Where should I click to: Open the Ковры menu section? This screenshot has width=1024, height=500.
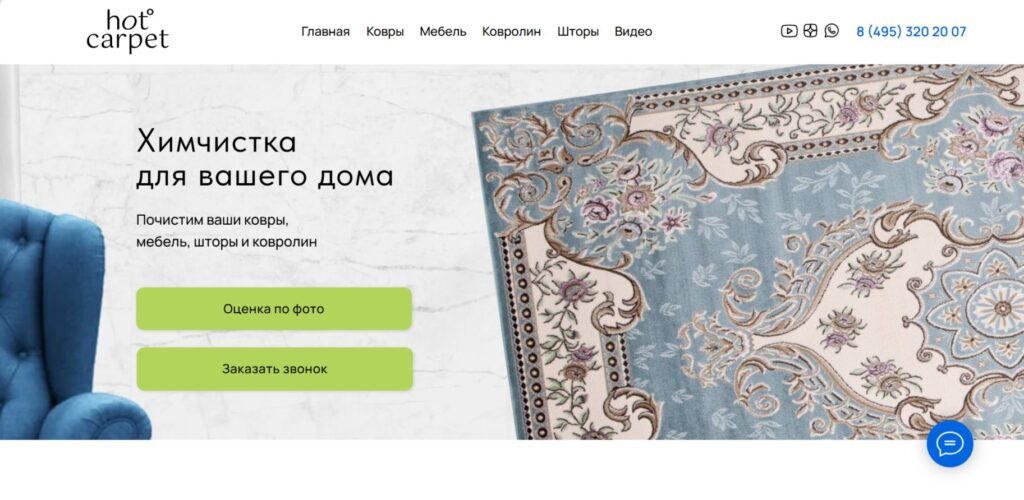(385, 31)
